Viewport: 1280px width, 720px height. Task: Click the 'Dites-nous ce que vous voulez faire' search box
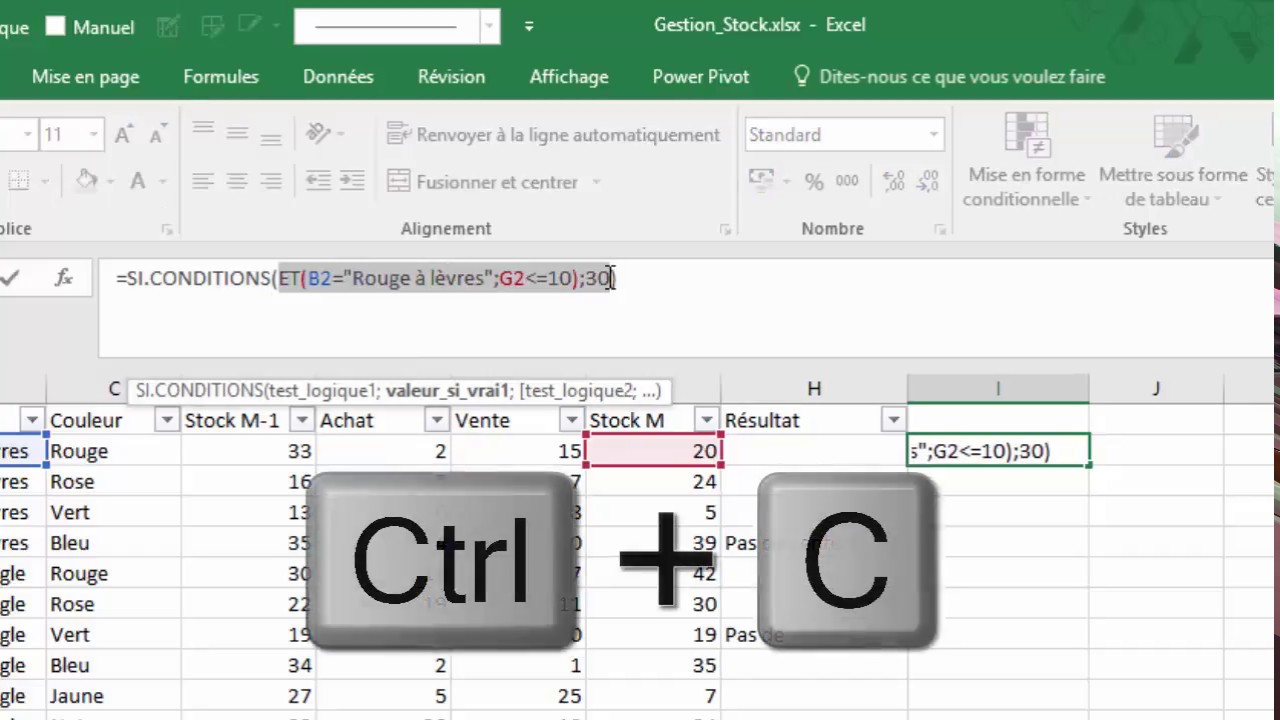(948, 77)
